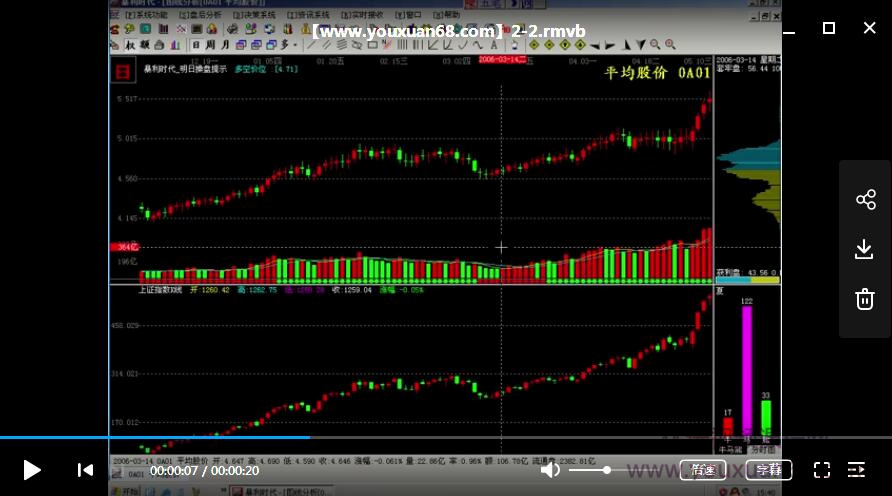Download the video file

865,249
